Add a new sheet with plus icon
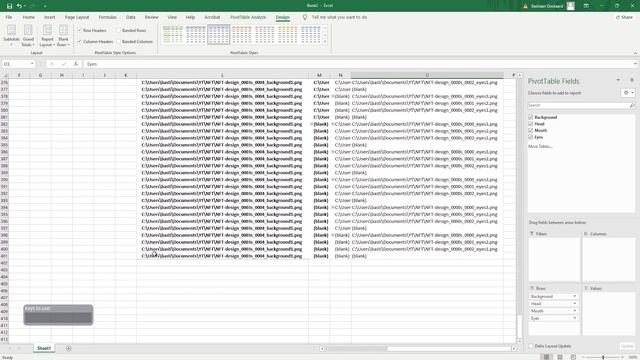The image size is (640, 360). pyautogui.click(x=69, y=349)
